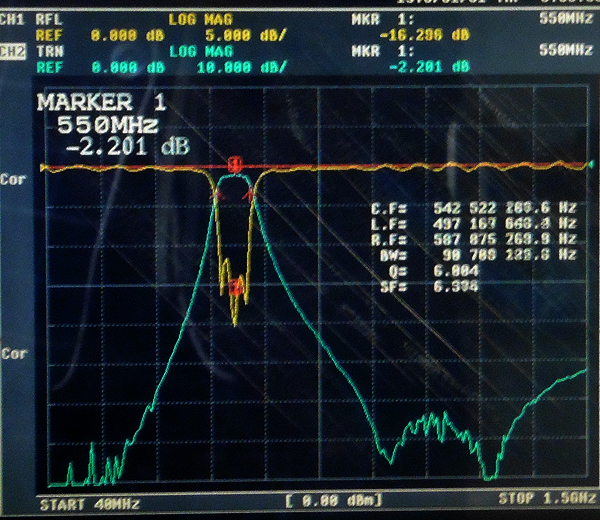Image resolution: width=600 pixels, height=520 pixels.
Task: Select the TRN measurement label
Action: 48,50
